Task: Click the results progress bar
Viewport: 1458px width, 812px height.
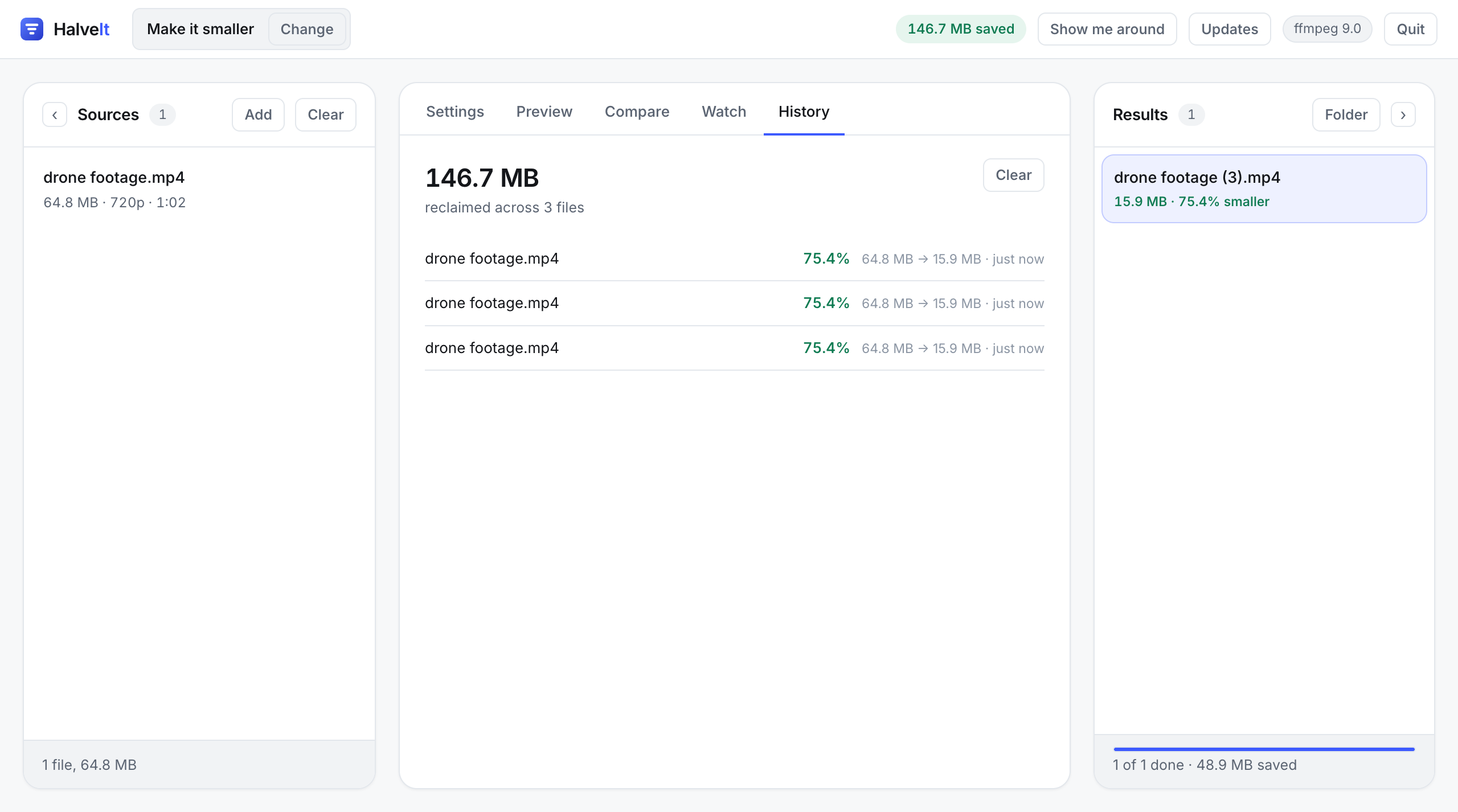Action: [x=1264, y=749]
